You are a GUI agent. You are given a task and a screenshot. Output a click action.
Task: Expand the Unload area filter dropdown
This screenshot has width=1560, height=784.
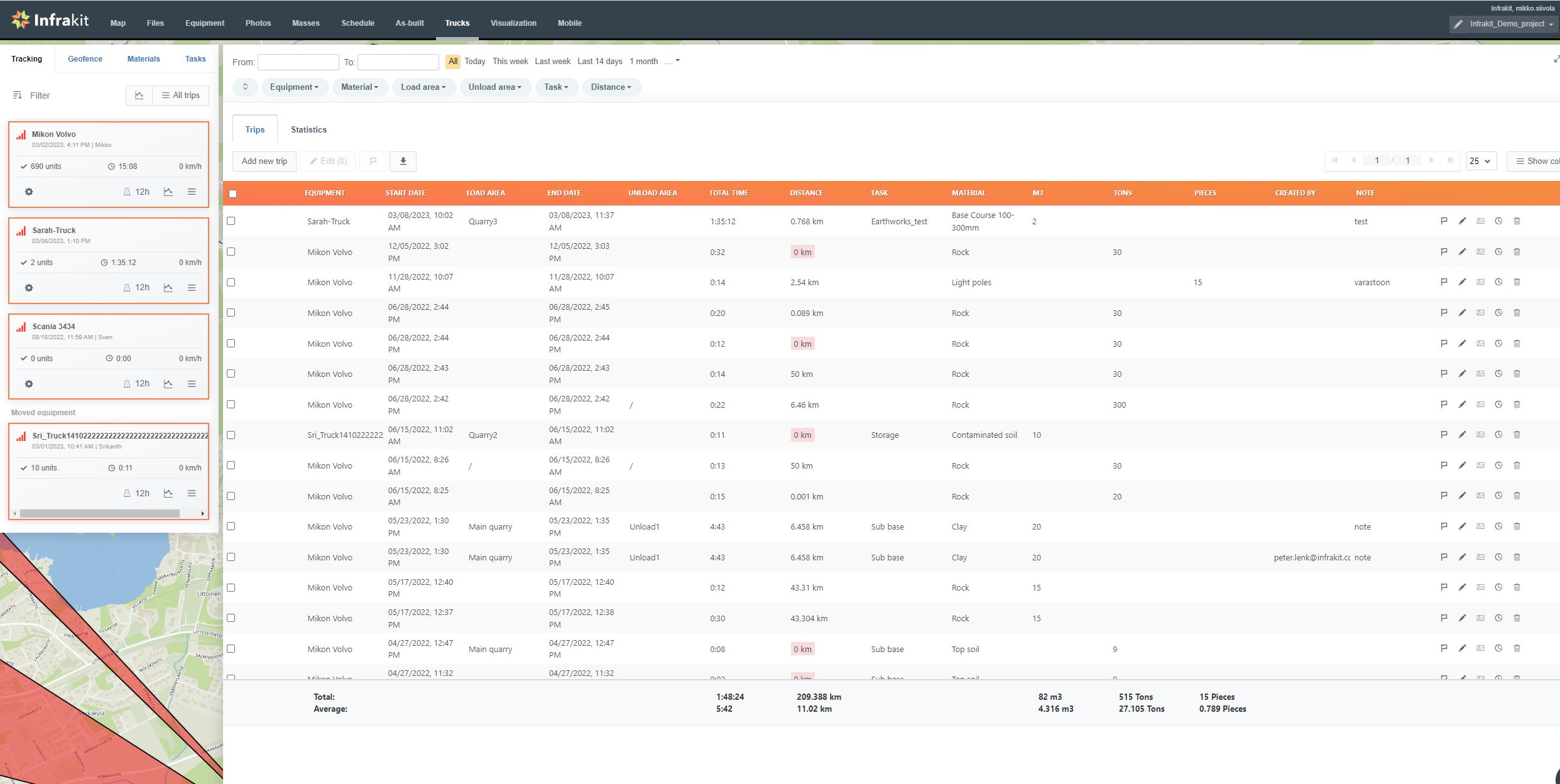494,87
